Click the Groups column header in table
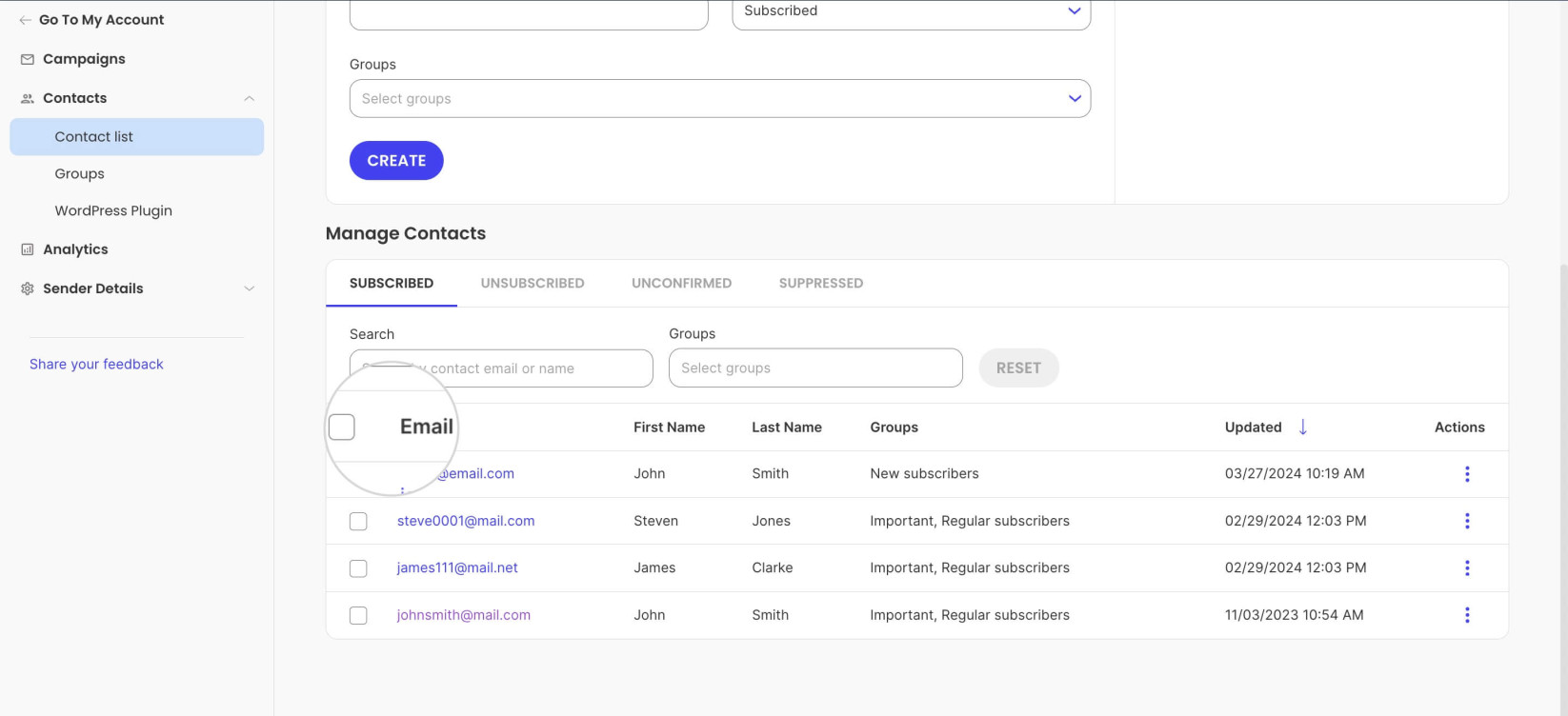 pos(895,428)
